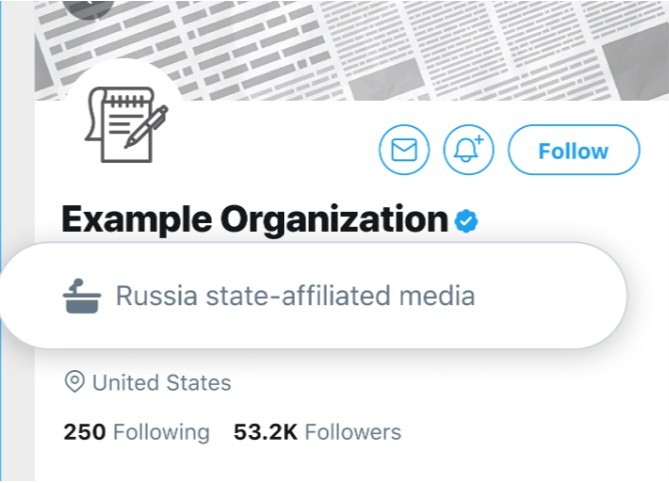Click the Example Organization profile name
The width and height of the screenshot is (669, 483).
tap(255, 220)
